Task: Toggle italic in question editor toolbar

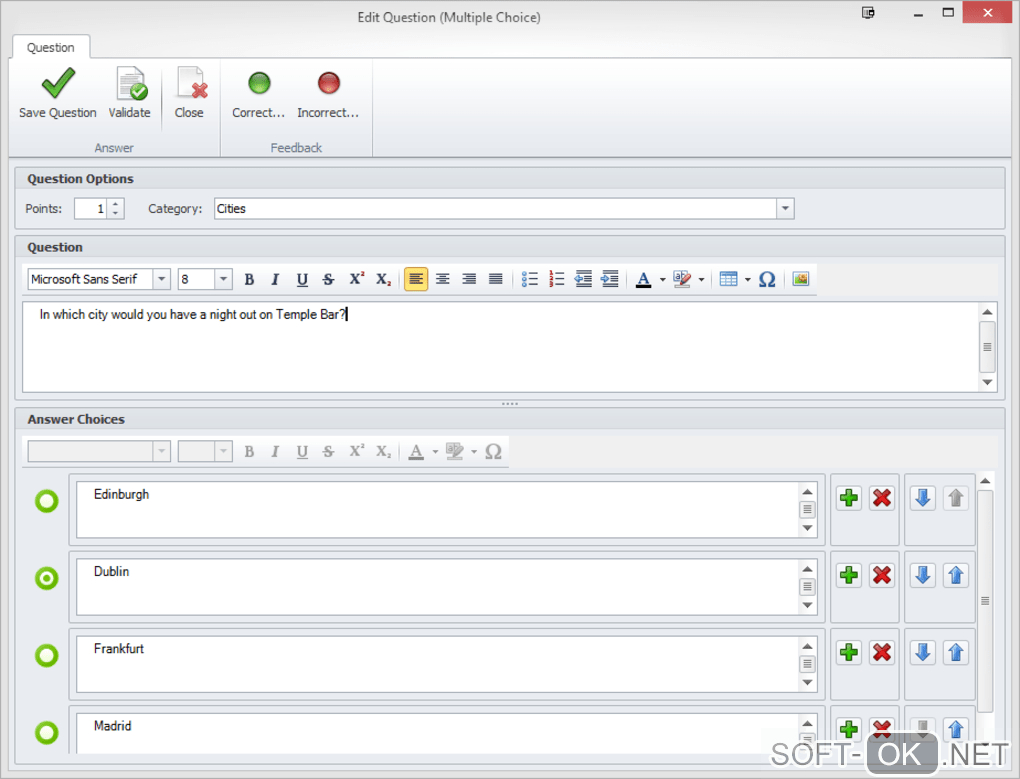Action: [275, 279]
